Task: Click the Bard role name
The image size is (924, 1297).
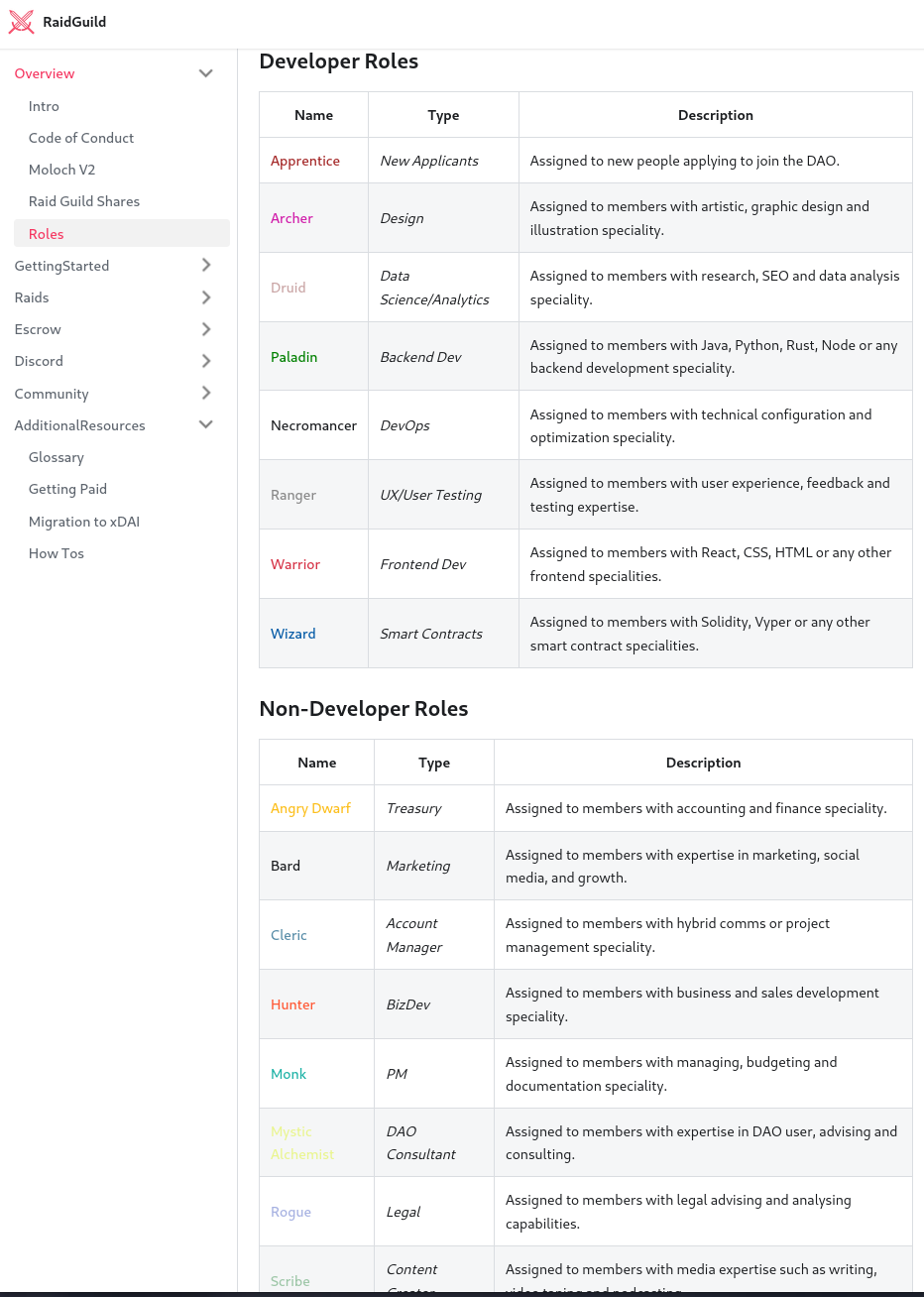Action: point(286,866)
